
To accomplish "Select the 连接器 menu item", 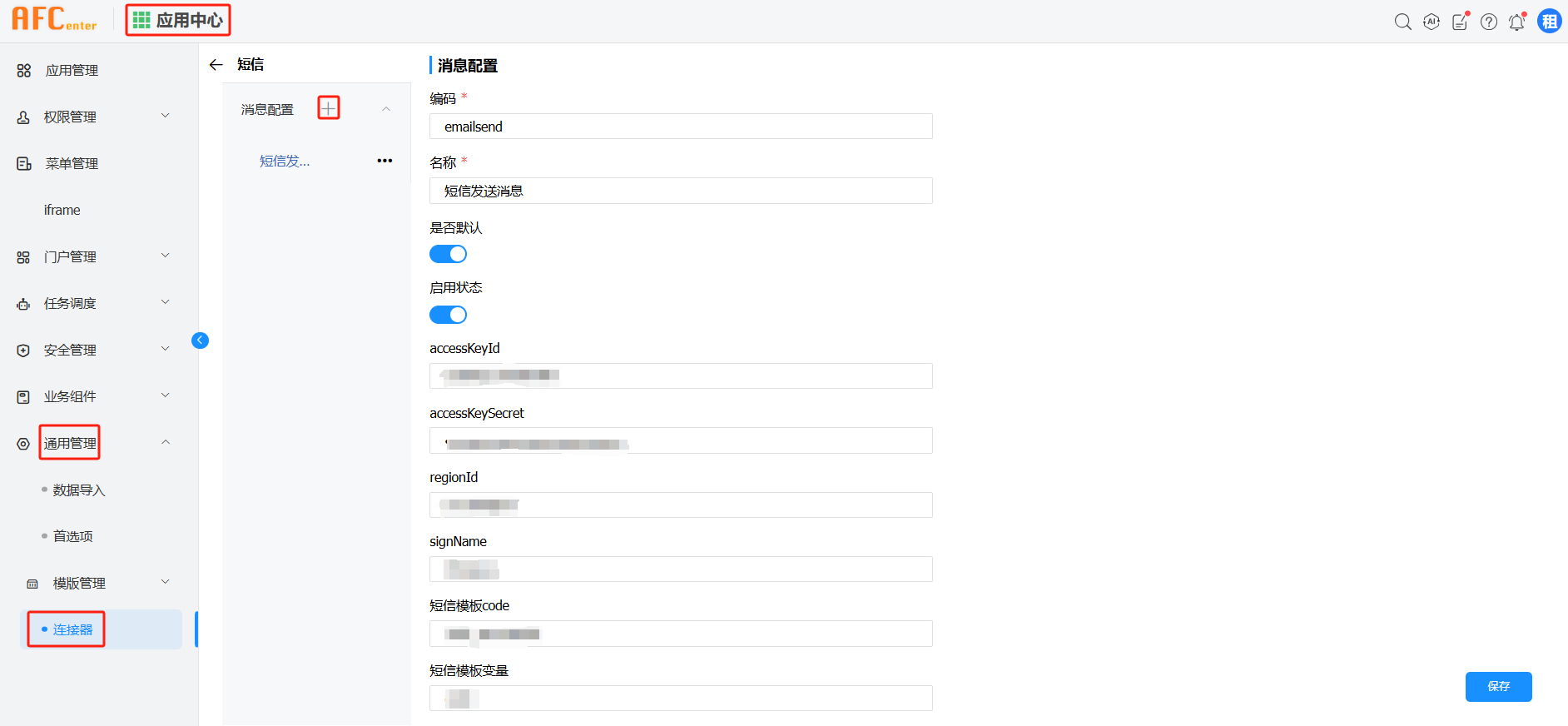I will 72,629.
